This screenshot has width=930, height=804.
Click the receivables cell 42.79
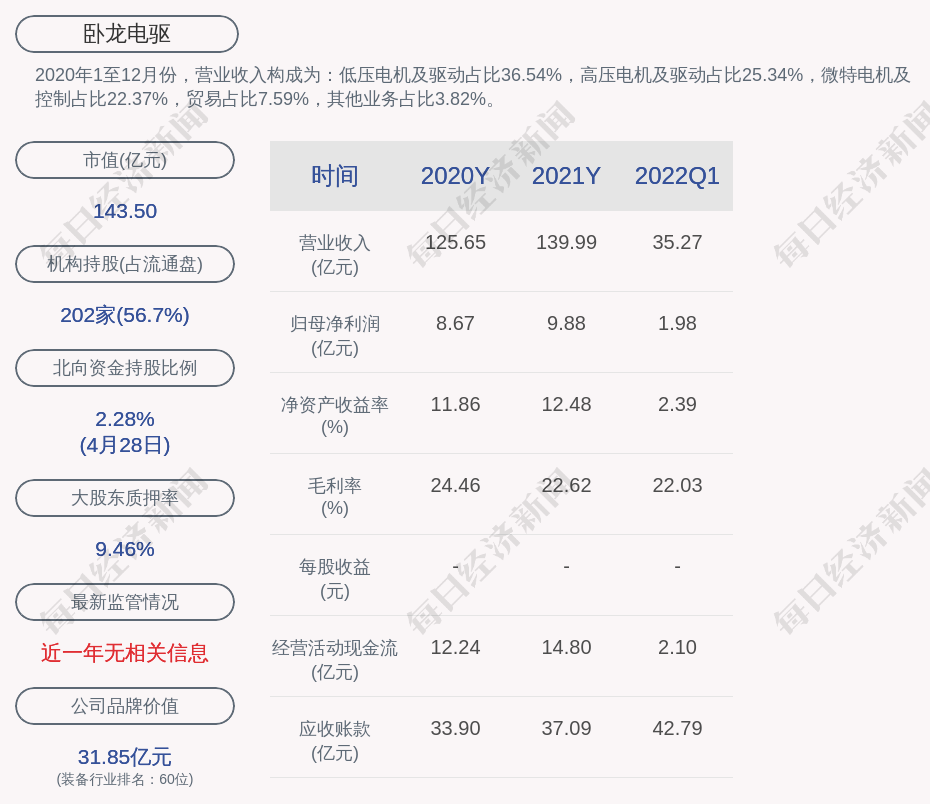(677, 728)
